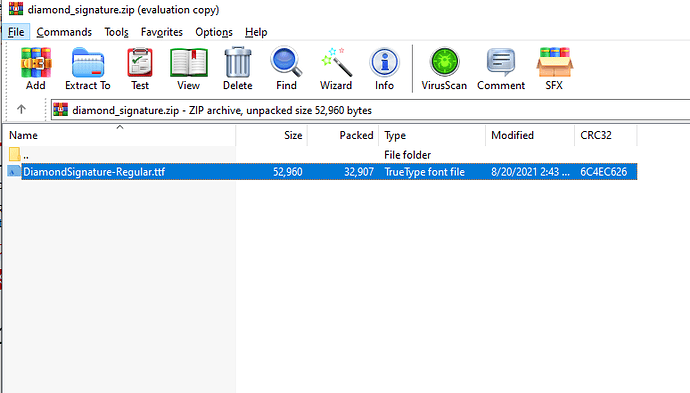
Task: Sort by the CRC32 column header
Action: [606, 135]
